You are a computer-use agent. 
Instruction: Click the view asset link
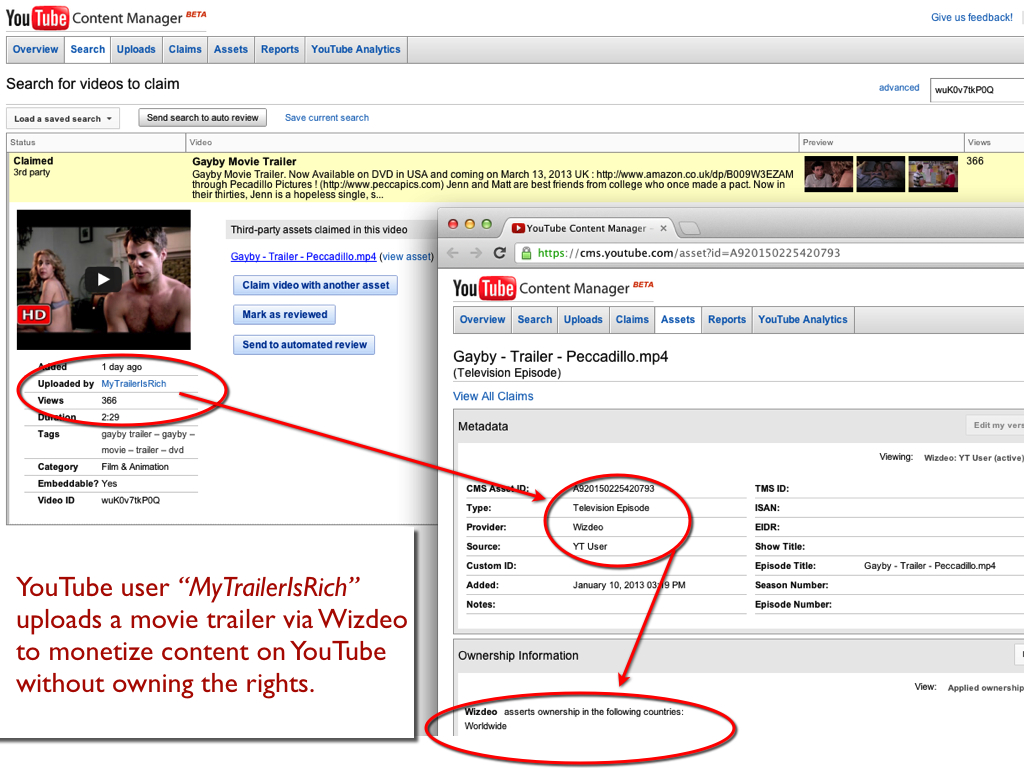(x=408, y=257)
